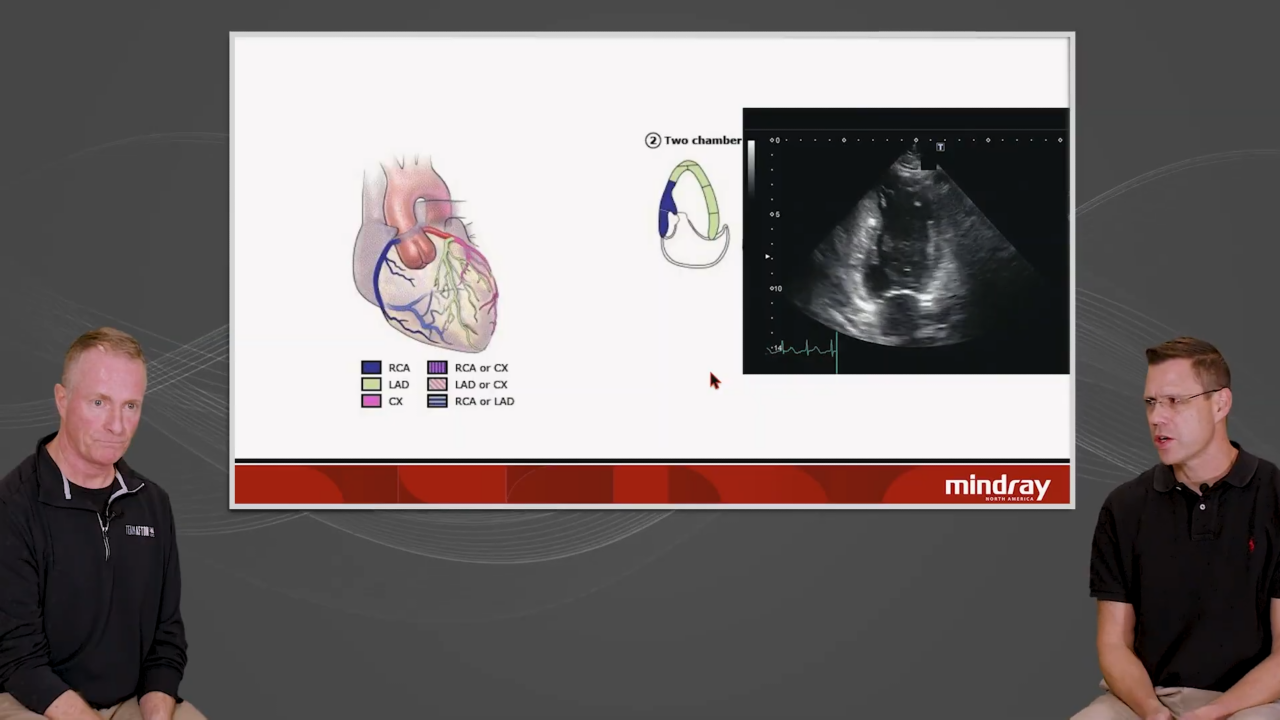The image size is (1280, 720).
Task: Click the coronary artery heart illustration
Action: (427, 255)
